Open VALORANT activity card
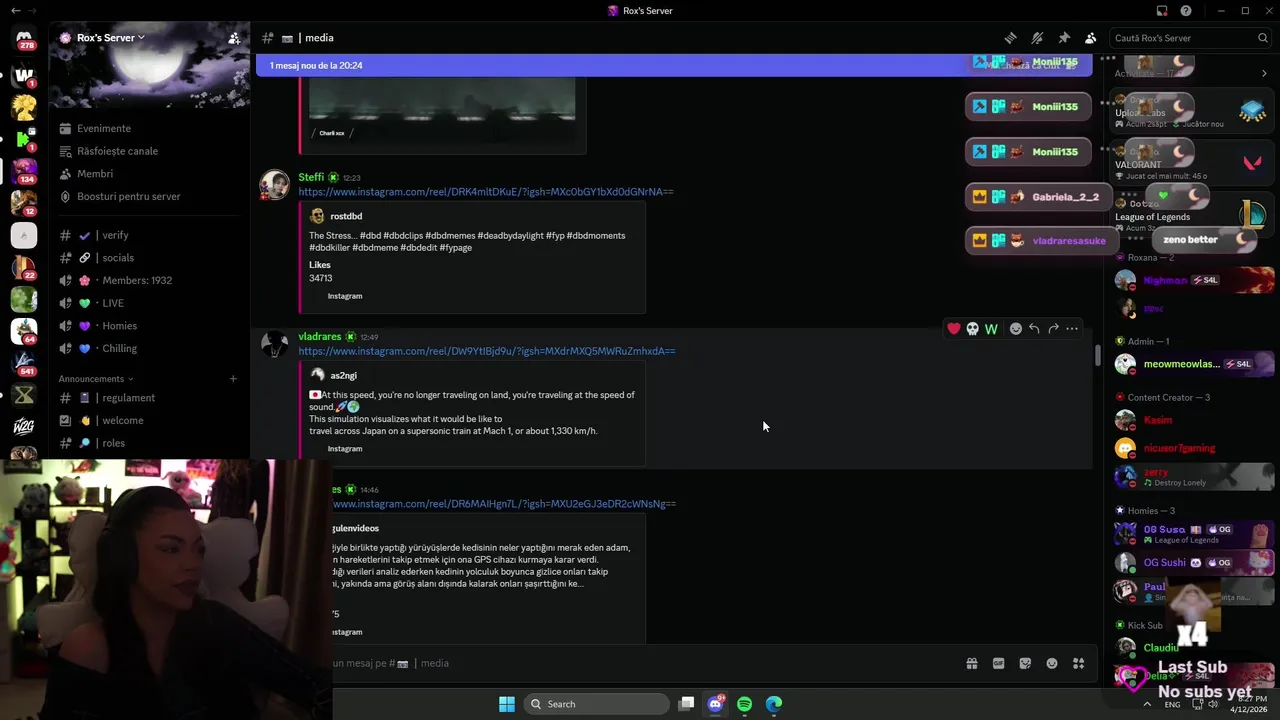 [x=1191, y=163]
